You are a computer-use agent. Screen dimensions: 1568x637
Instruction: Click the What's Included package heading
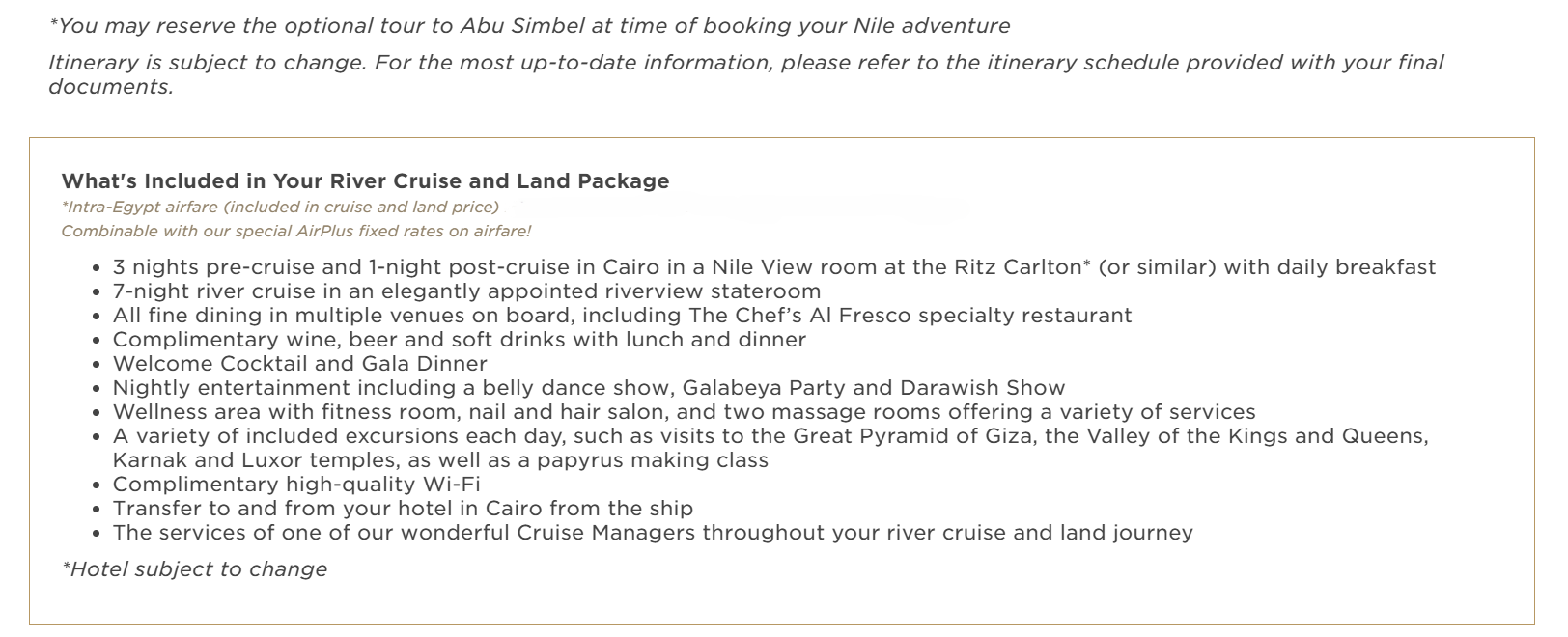(x=365, y=181)
